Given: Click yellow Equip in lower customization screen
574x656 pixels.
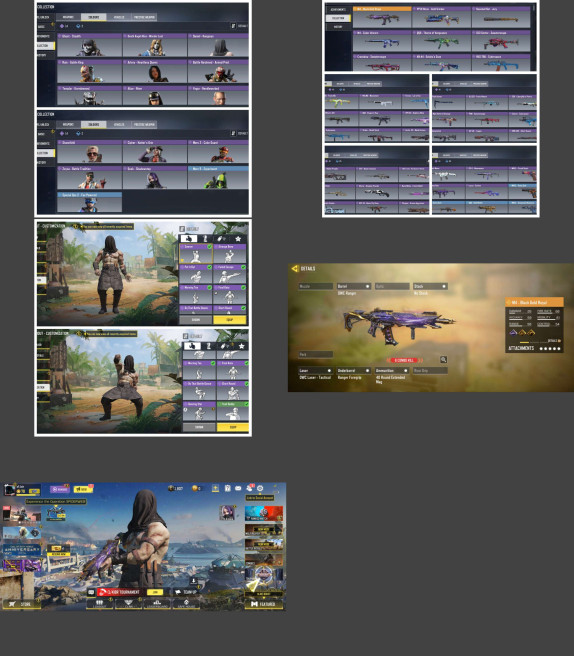Looking at the screenshot, I should (233, 427).
